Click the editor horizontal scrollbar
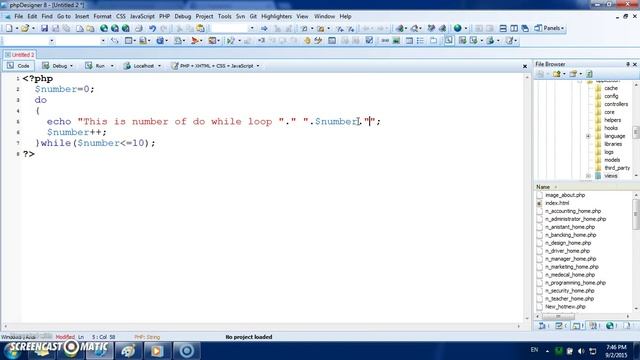 point(262,326)
